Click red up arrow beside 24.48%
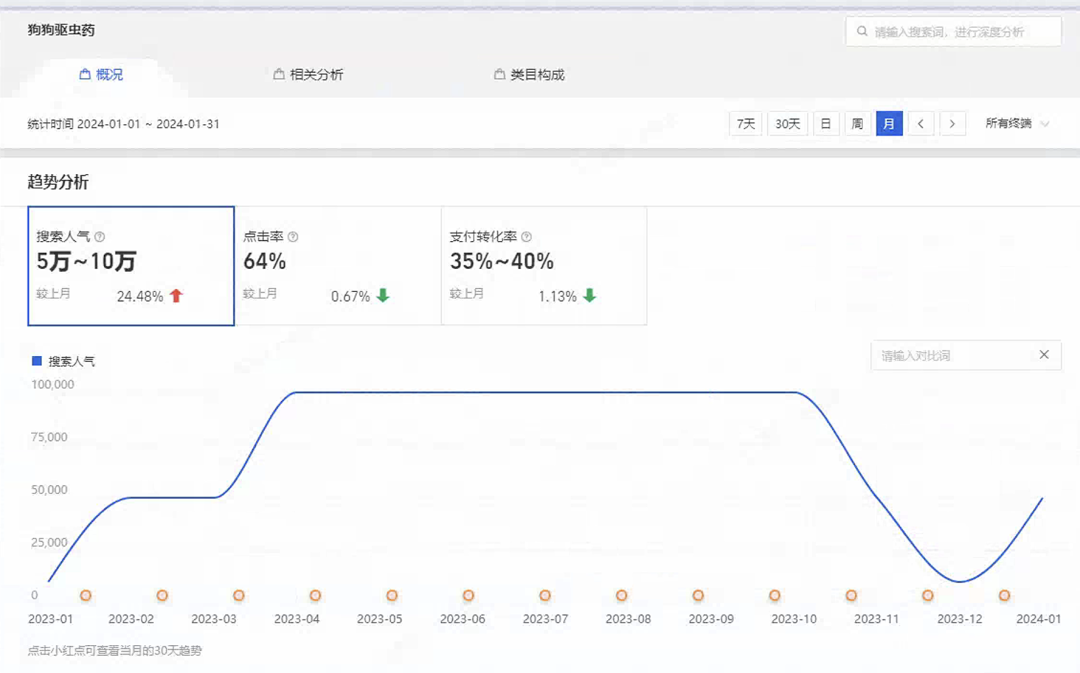 pyautogui.click(x=176, y=296)
